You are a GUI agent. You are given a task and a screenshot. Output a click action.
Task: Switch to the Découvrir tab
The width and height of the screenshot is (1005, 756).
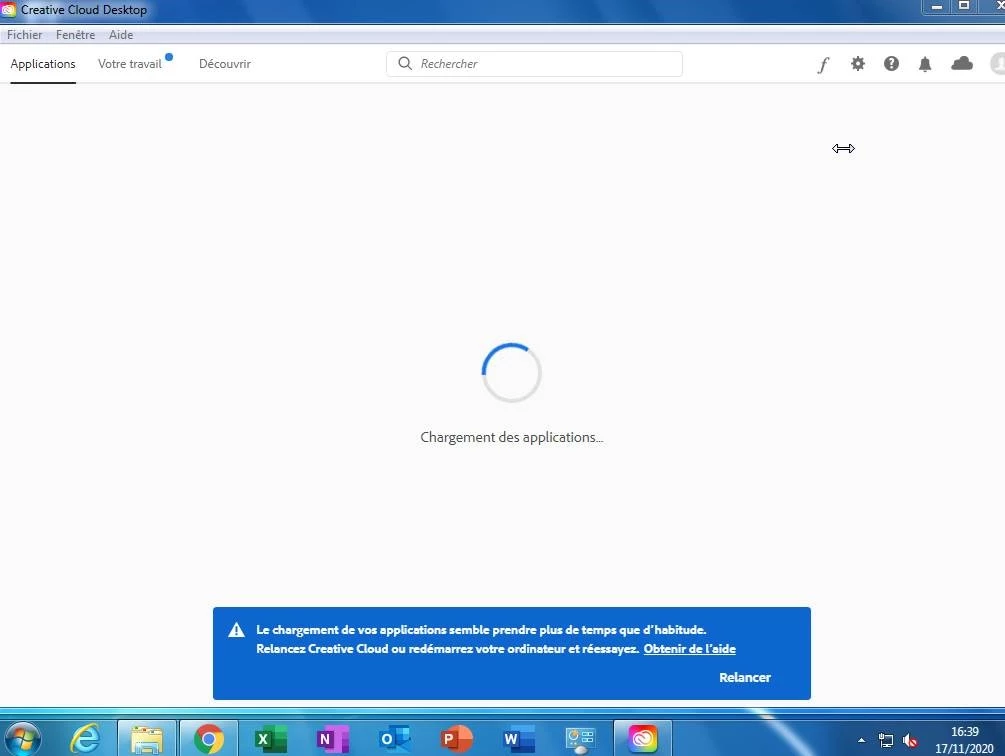(225, 64)
